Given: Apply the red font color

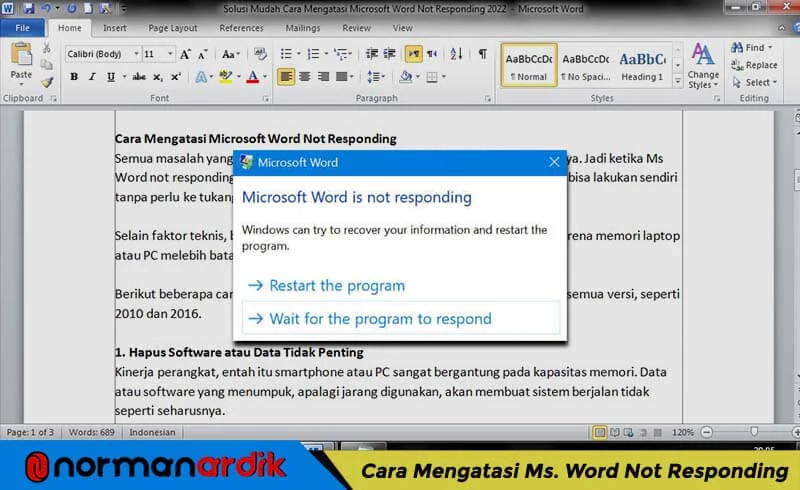Looking at the screenshot, I should (253, 77).
